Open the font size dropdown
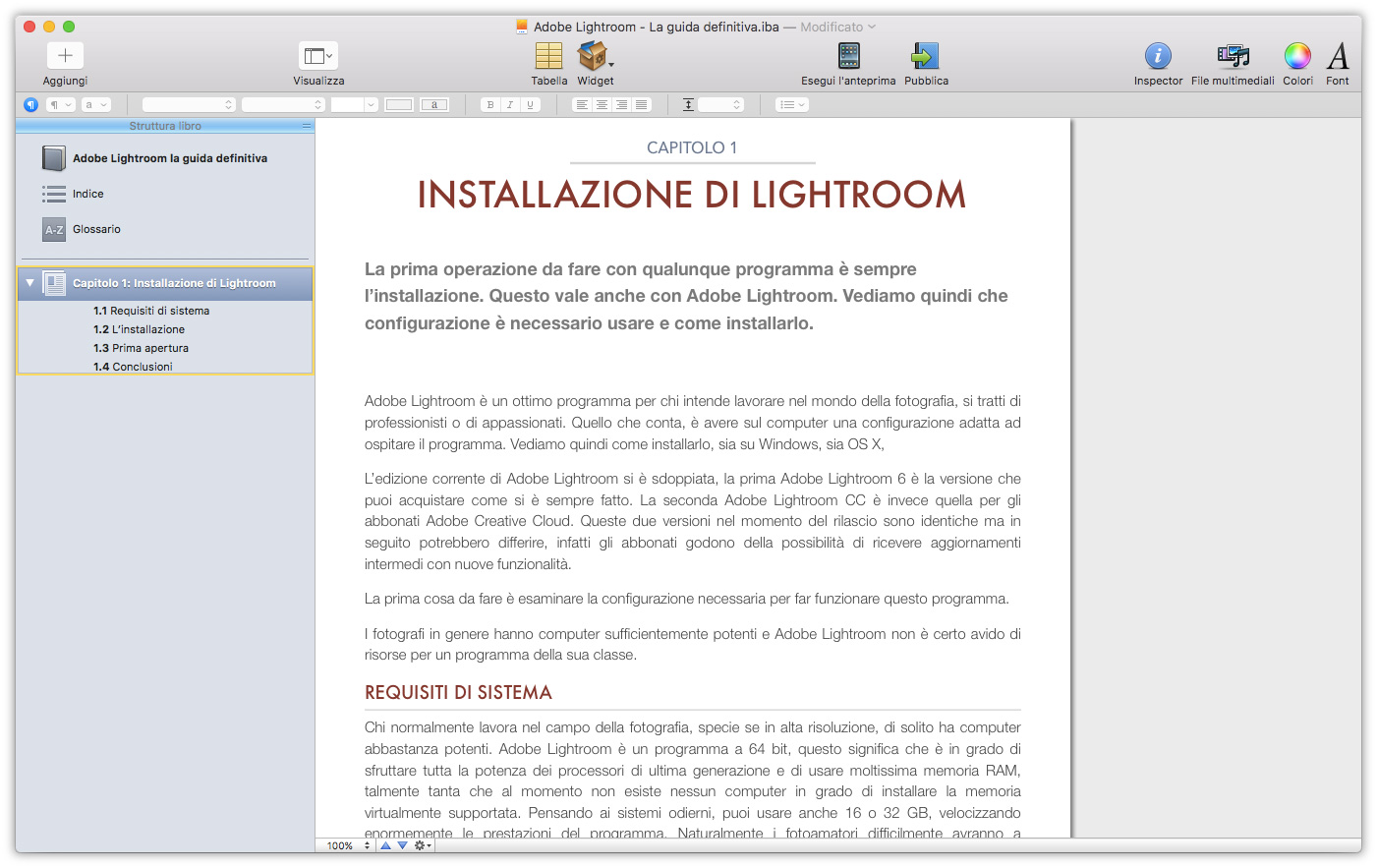Image resolution: width=1377 pixels, height=868 pixels. coord(354,104)
